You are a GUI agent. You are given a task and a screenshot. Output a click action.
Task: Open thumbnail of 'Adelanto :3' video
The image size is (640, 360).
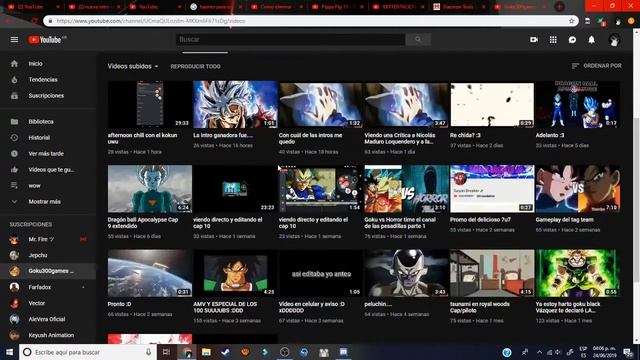click(578, 104)
